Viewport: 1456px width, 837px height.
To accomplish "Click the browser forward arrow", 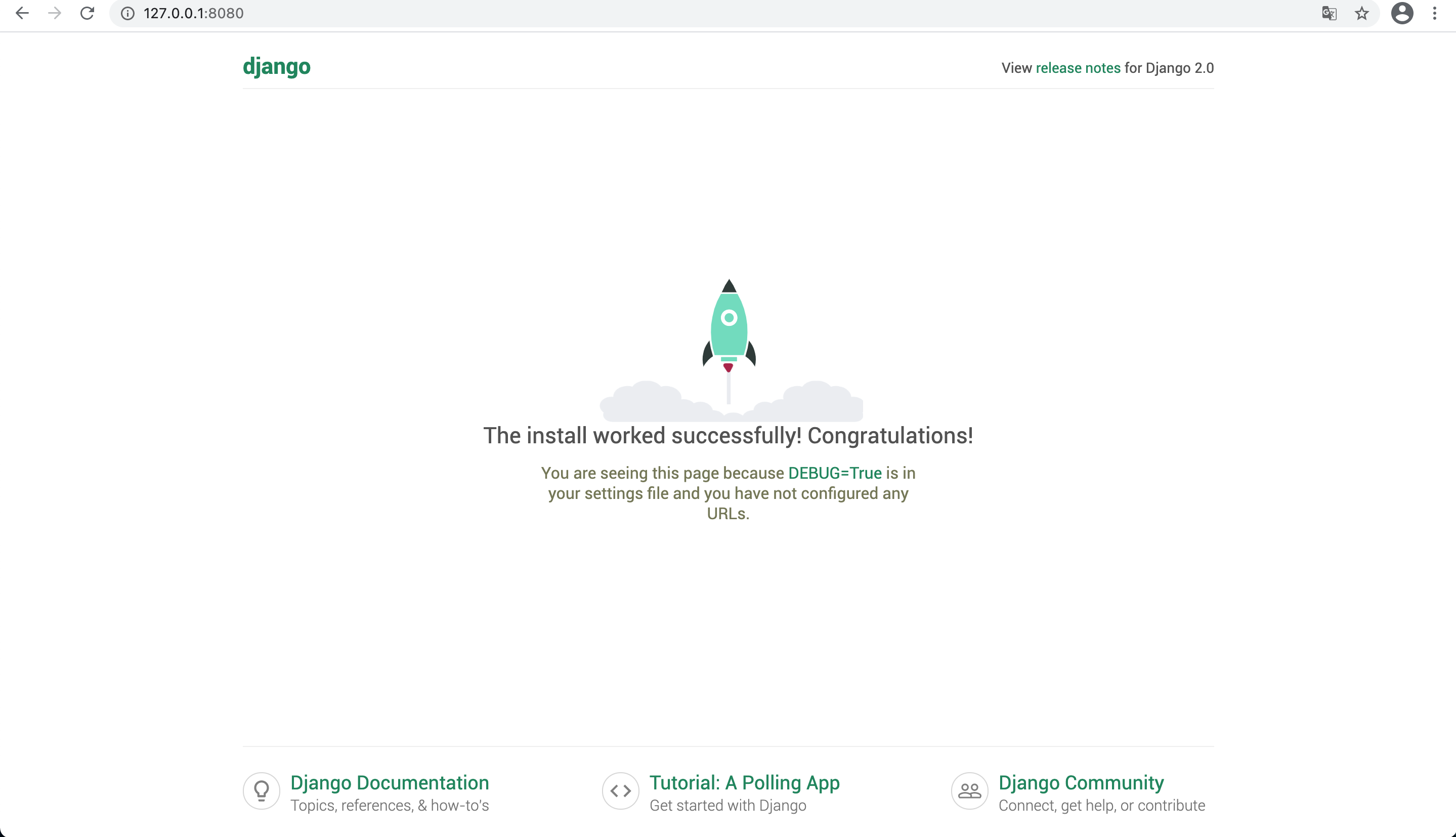I will point(55,13).
